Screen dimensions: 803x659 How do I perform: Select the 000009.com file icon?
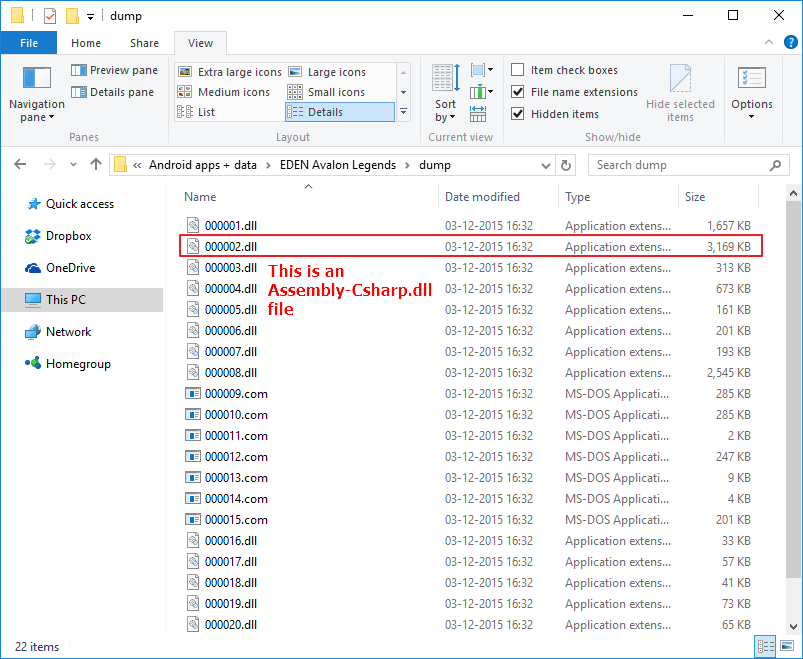point(193,394)
